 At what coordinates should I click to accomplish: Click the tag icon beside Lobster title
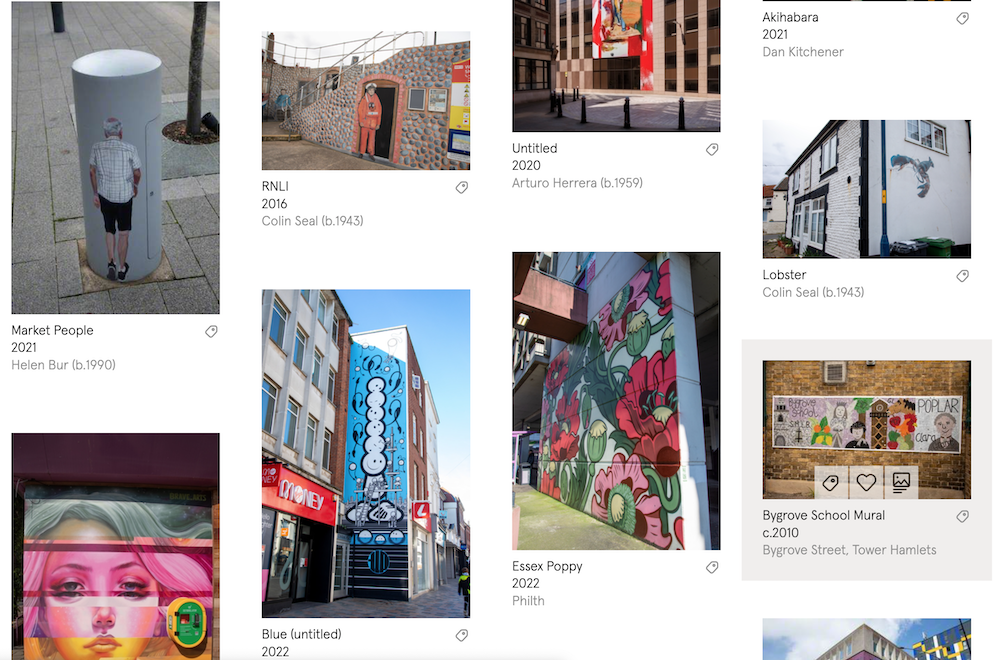click(x=963, y=275)
